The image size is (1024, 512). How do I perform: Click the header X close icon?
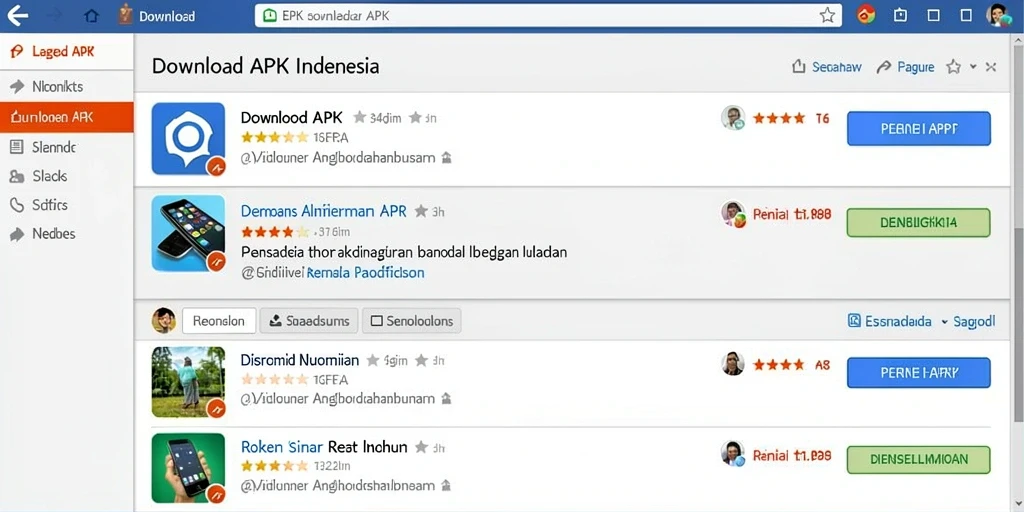(991, 67)
